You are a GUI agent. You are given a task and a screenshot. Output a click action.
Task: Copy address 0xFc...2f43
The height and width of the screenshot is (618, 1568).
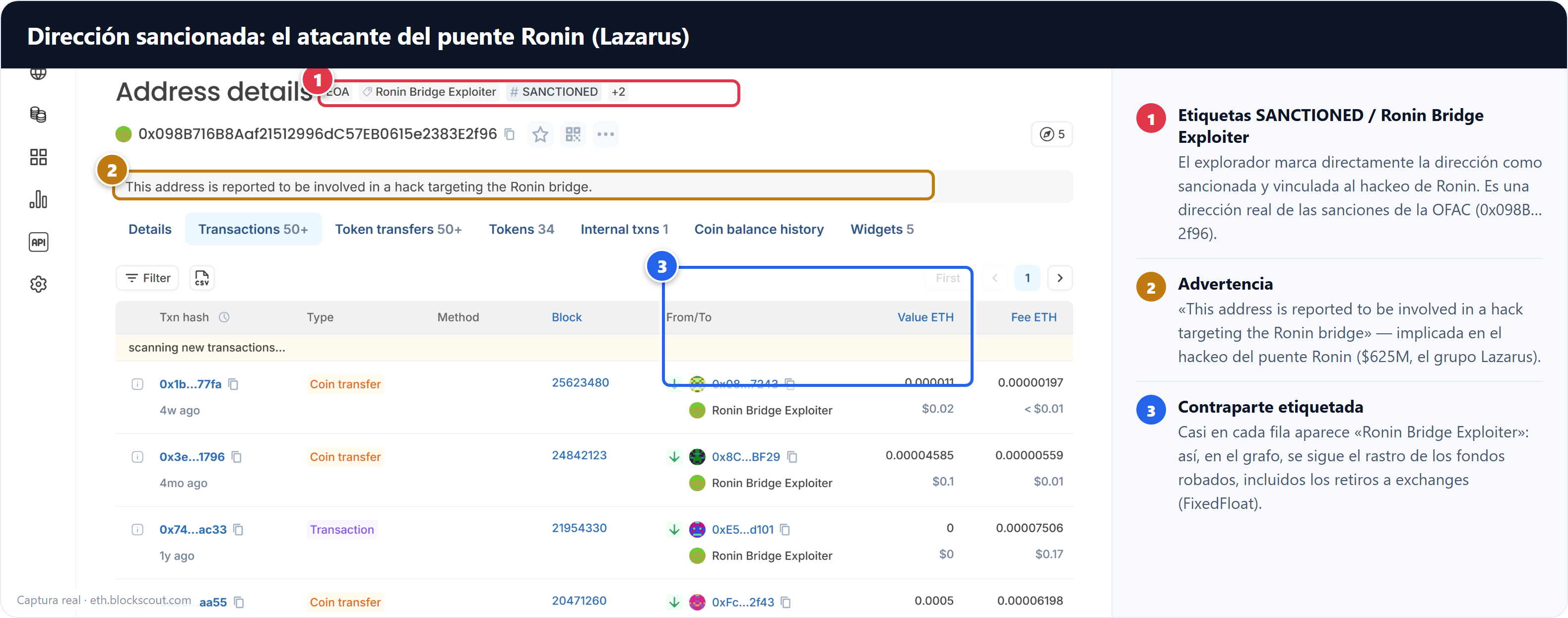coord(786,602)
